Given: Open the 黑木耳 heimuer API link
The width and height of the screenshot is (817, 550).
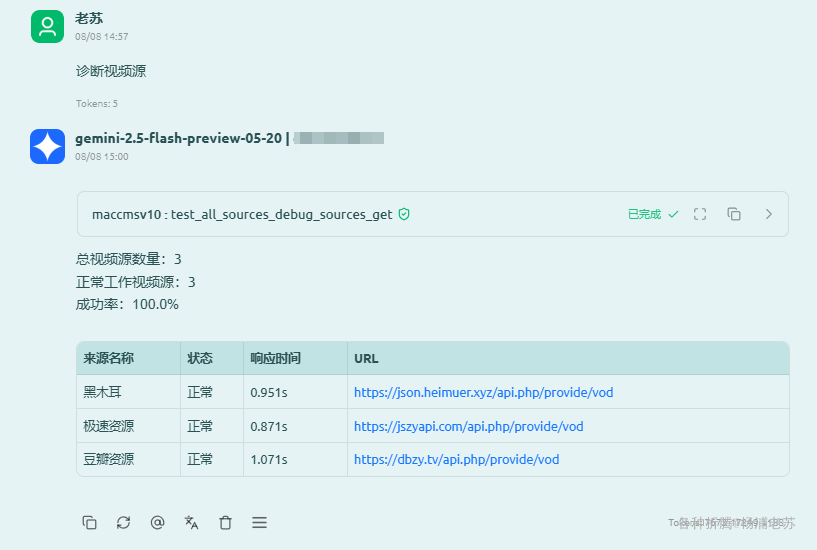Looking at the screenshot, I should (x=484, y=392).
